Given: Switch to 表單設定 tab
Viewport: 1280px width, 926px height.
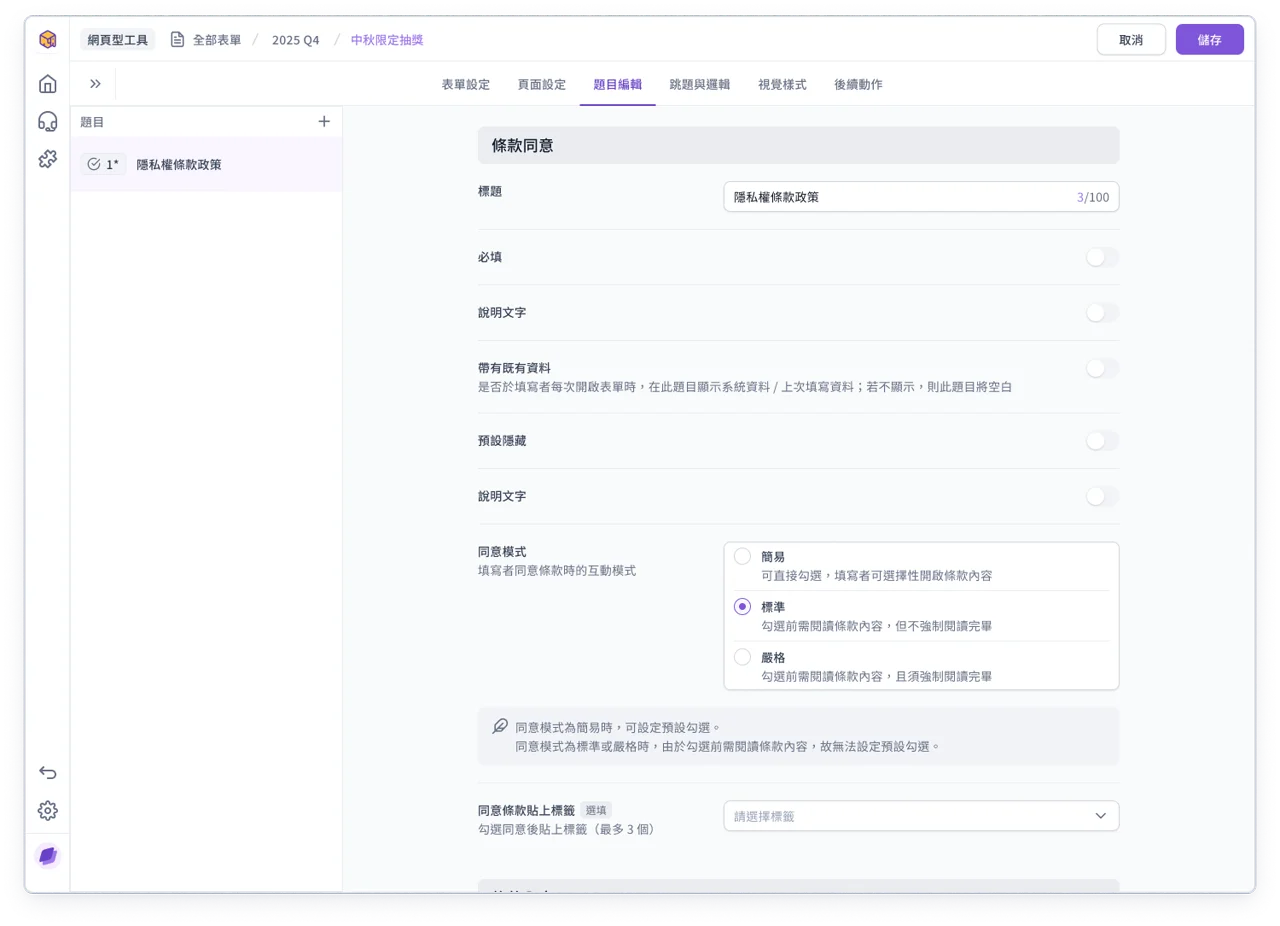Looking at the screenshot, I should click(x=466, y=85).
